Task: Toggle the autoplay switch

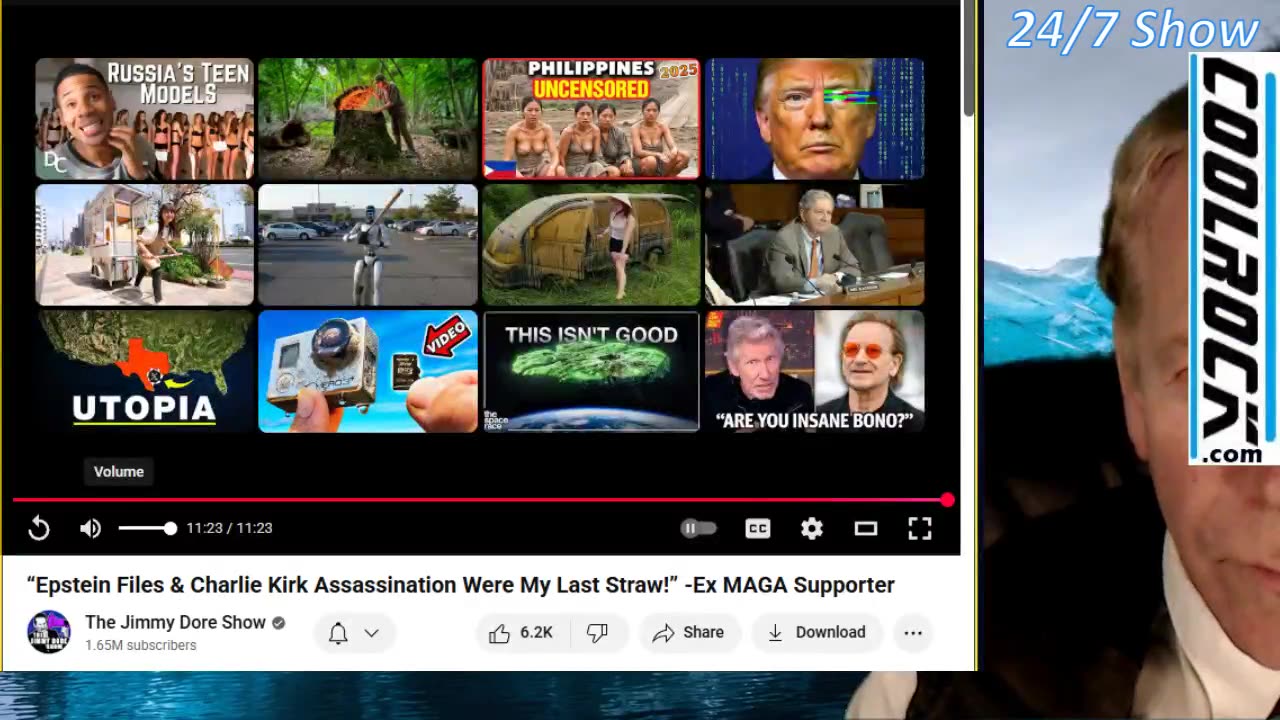Action: click(x=698, y=528)
